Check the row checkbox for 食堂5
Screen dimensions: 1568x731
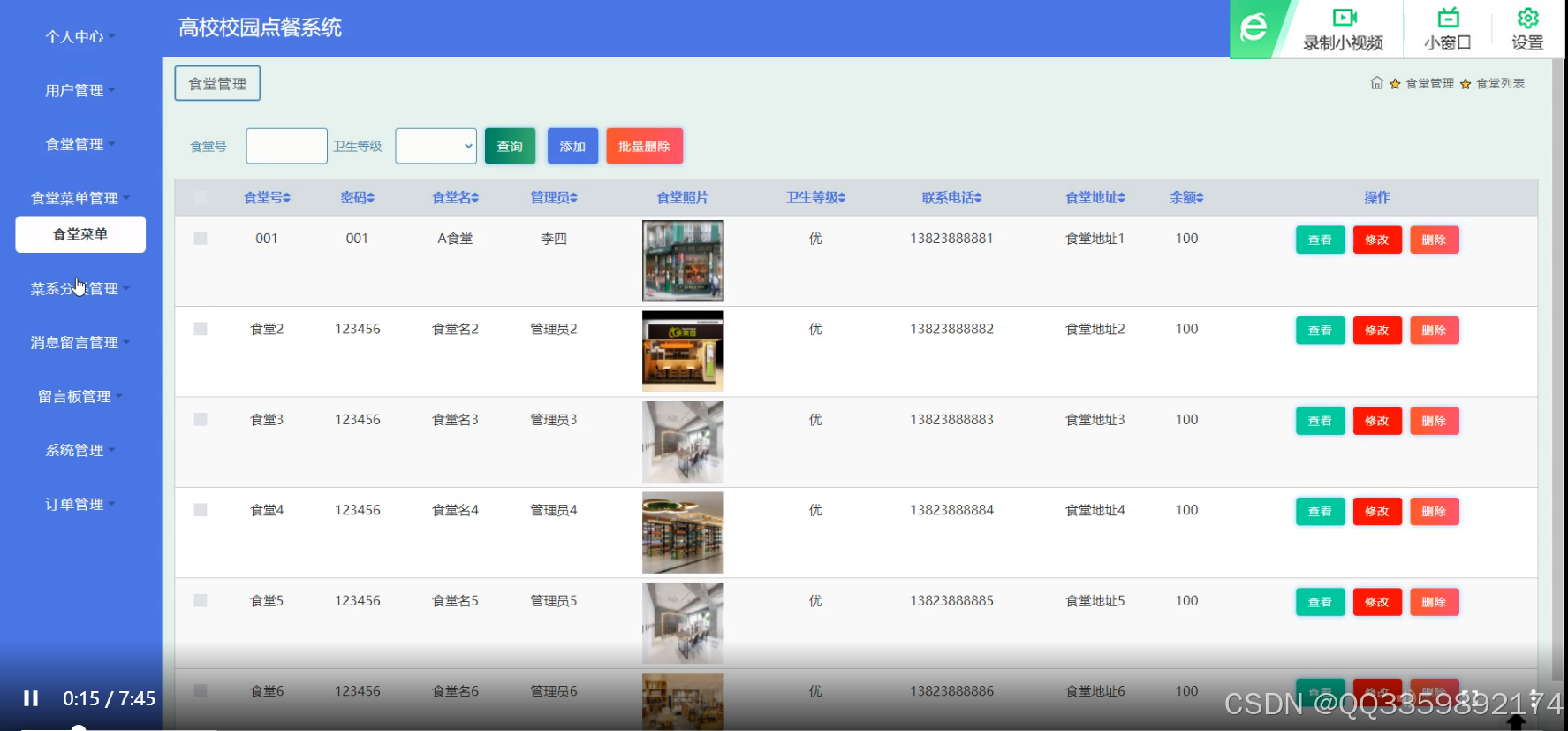[201, 601]
